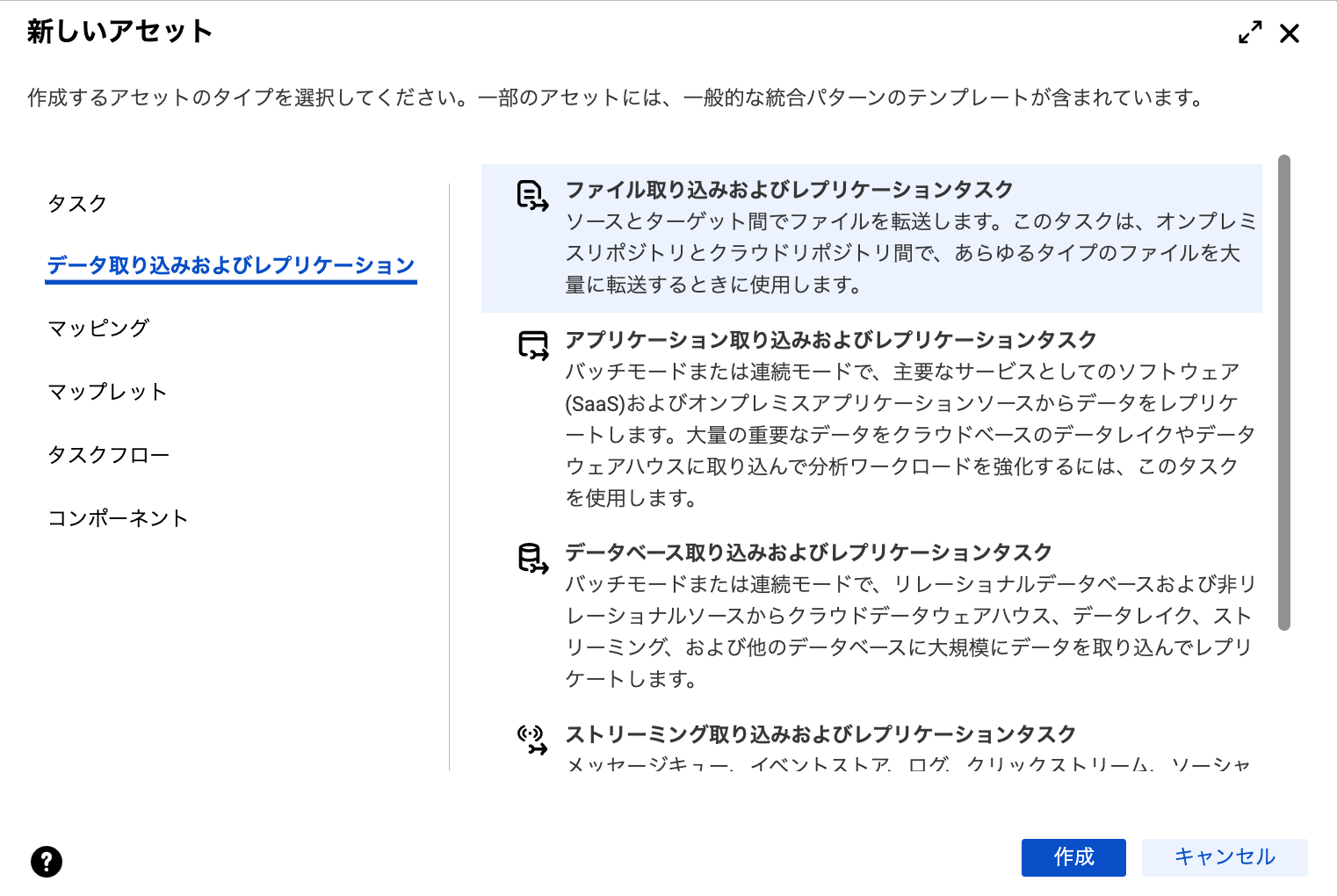Click the streaming ingestion task icon

(532, 740)
